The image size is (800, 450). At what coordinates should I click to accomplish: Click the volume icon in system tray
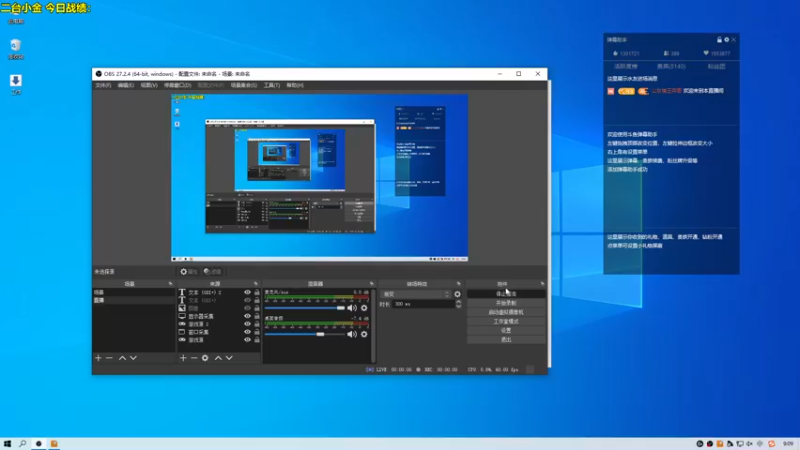pyautogui.click(x=749, y=444)
